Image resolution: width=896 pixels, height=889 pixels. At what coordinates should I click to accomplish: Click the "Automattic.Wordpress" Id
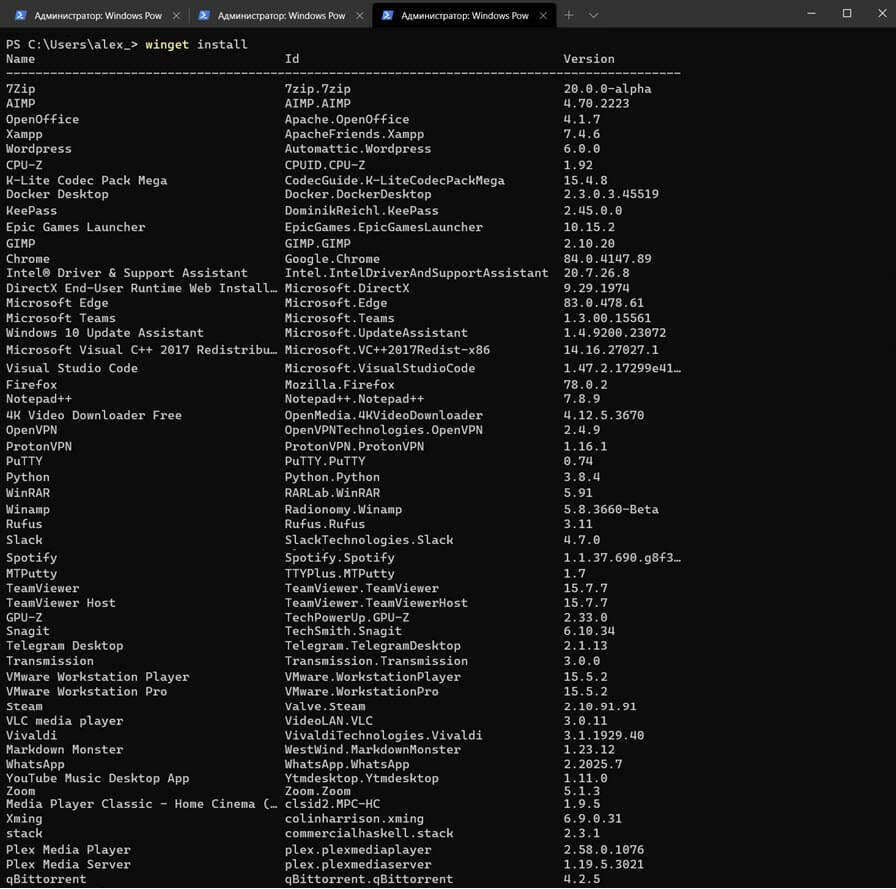tap(358, 149)
